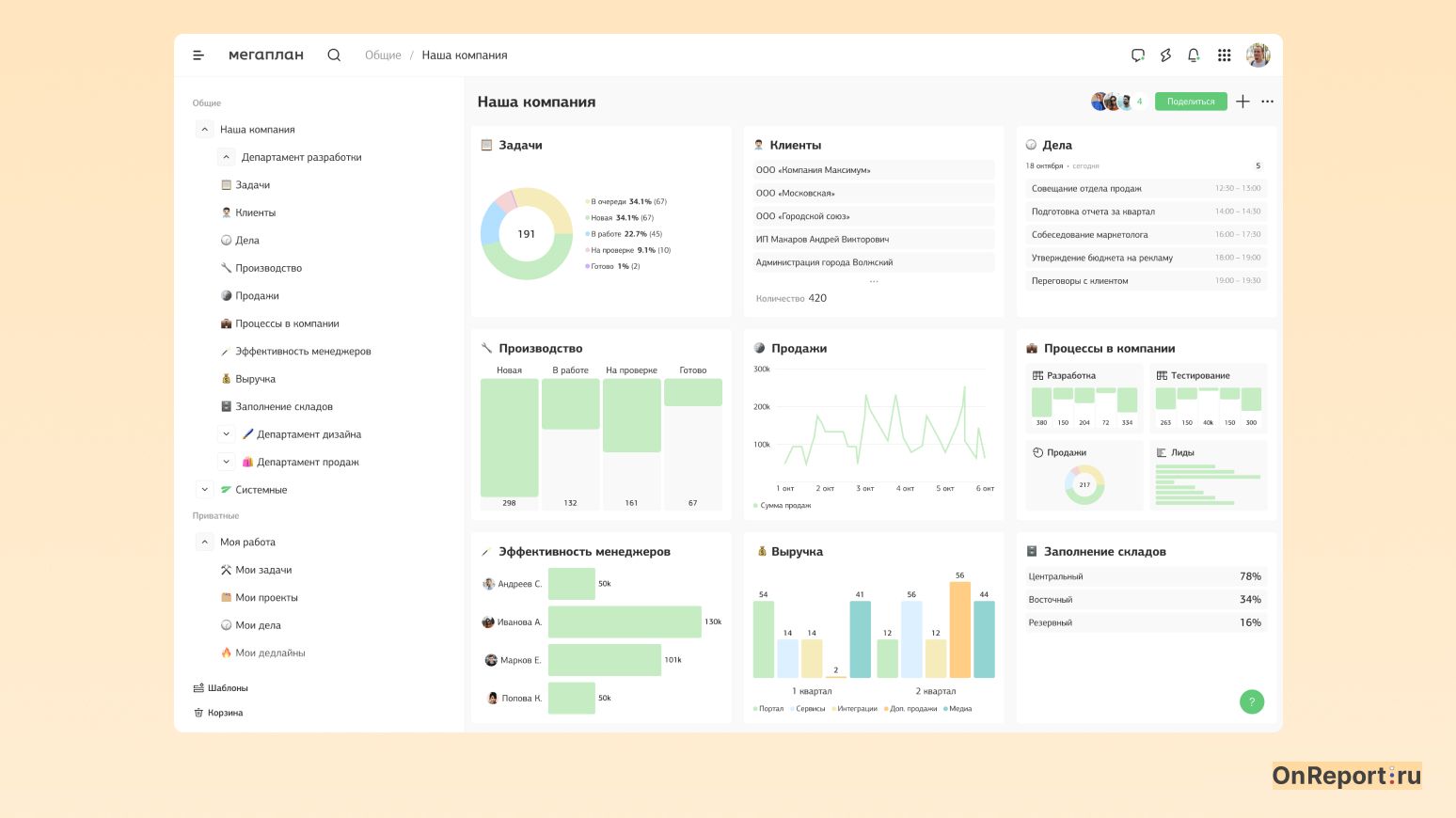Viewport: 1456px width, 818px height.
Task: Click the Новая column in Производство
Action: pos(509,438)
